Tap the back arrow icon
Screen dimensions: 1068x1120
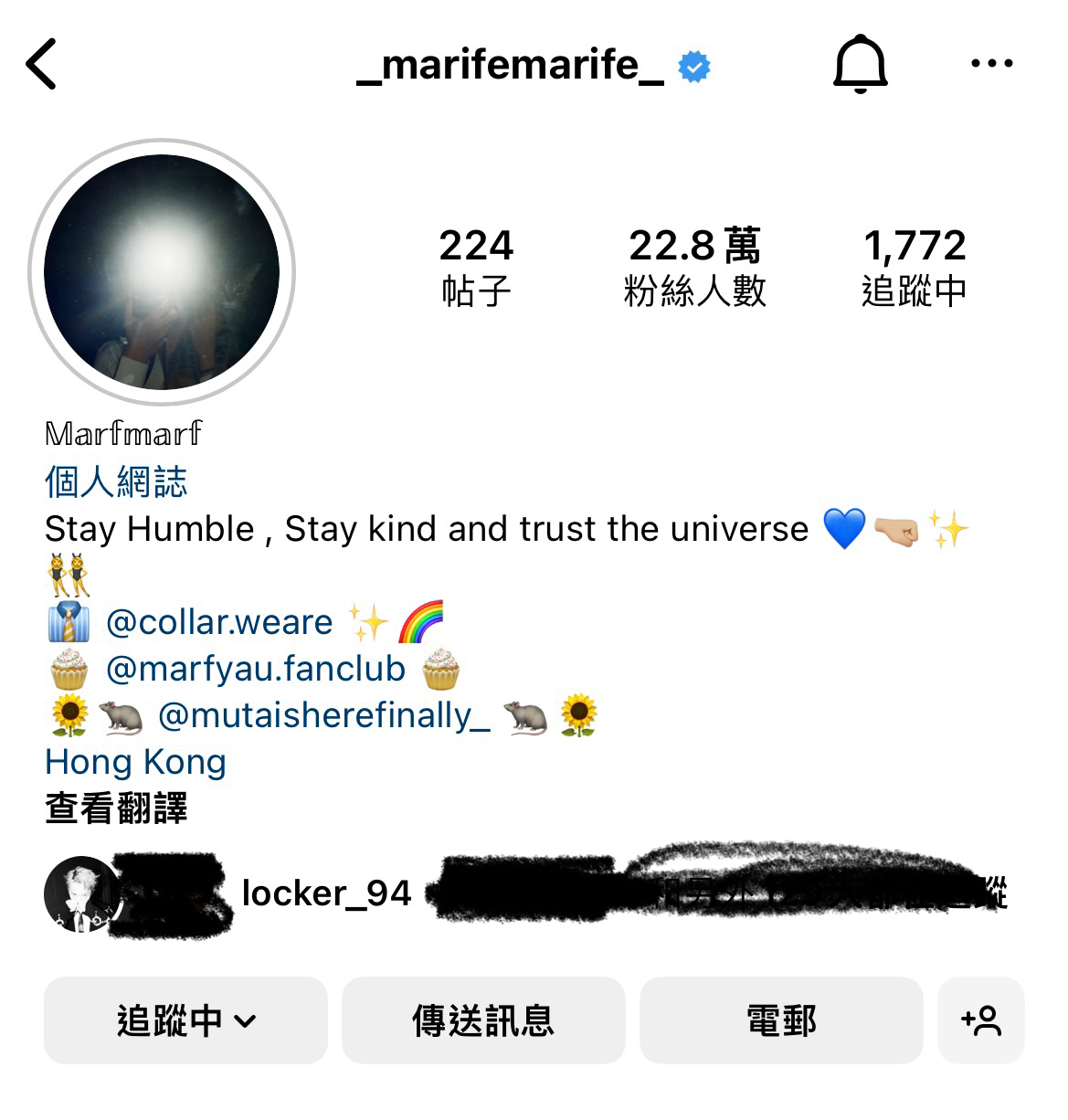41,64
